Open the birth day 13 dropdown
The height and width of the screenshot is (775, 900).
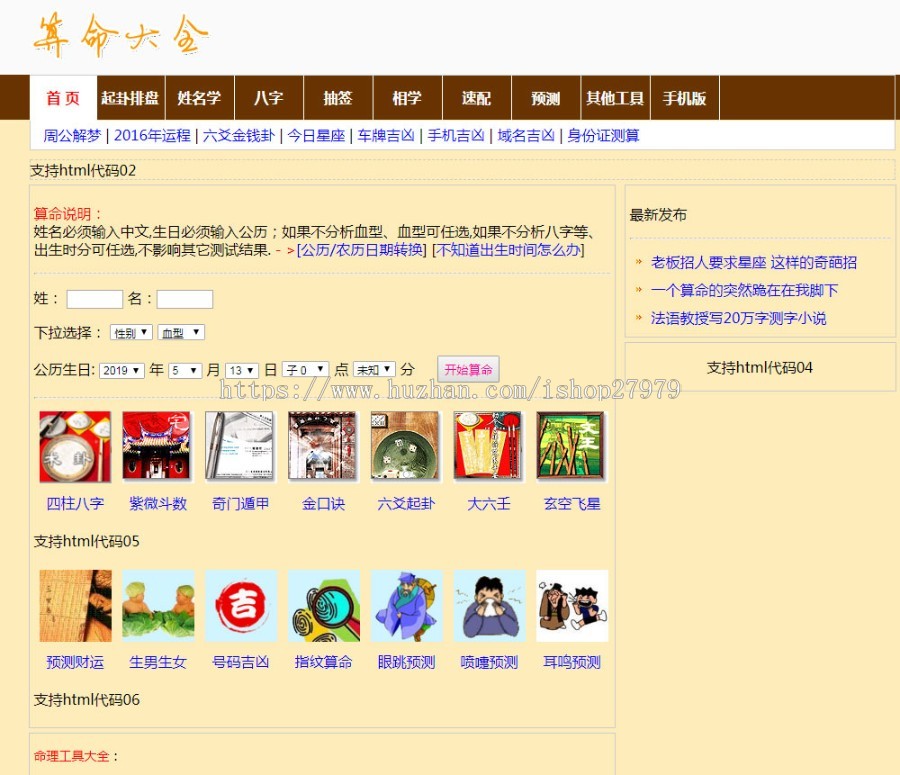[242, 370]
